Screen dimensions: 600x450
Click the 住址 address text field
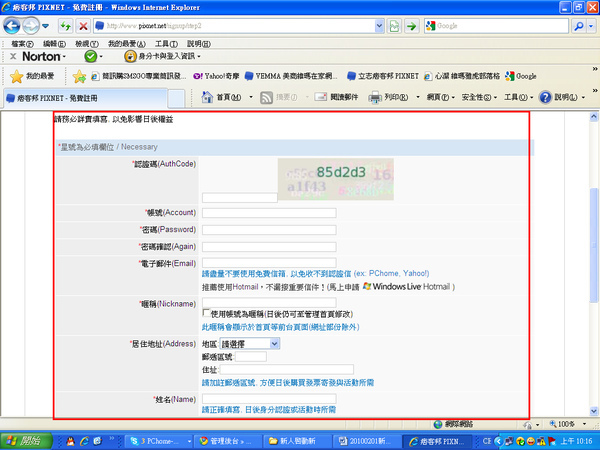pyautogui.click(x=287, y=369)
